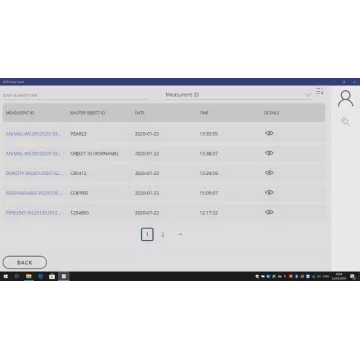Viewport: 360px width, 360px height.
Task: Sort by MEASUREMENT ID column header
Action: click(x=20, y=113)
